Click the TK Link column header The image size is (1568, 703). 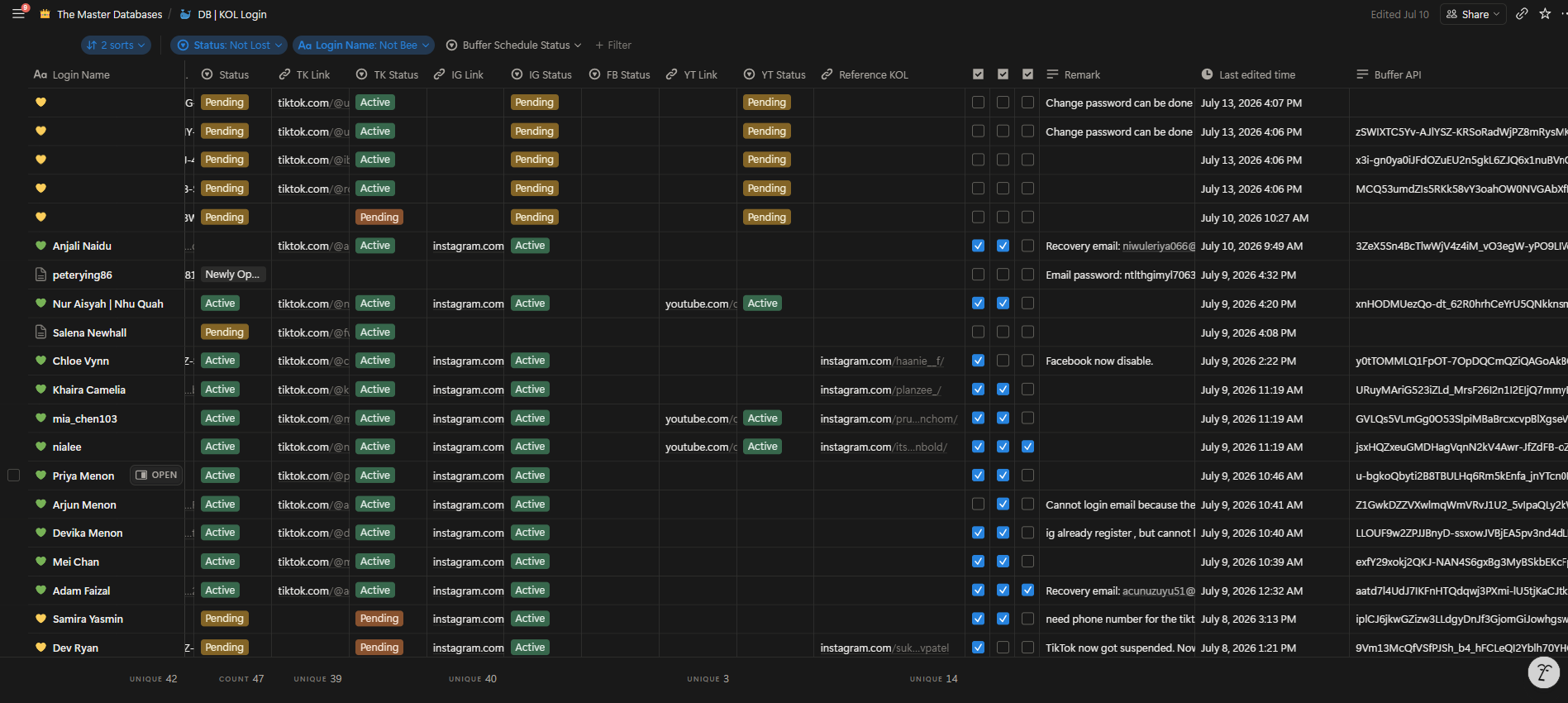point(304,74)
